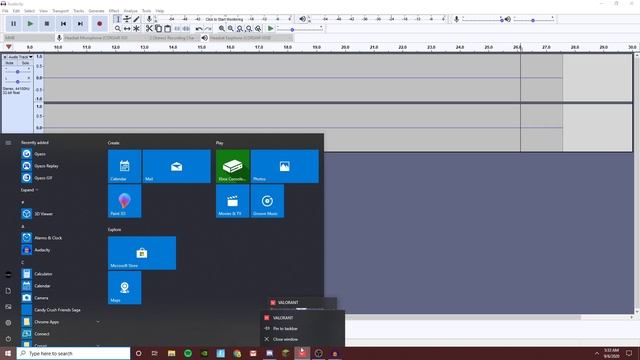Open the Mail tile
Screen dimensions: 640x360
point(177,166)
